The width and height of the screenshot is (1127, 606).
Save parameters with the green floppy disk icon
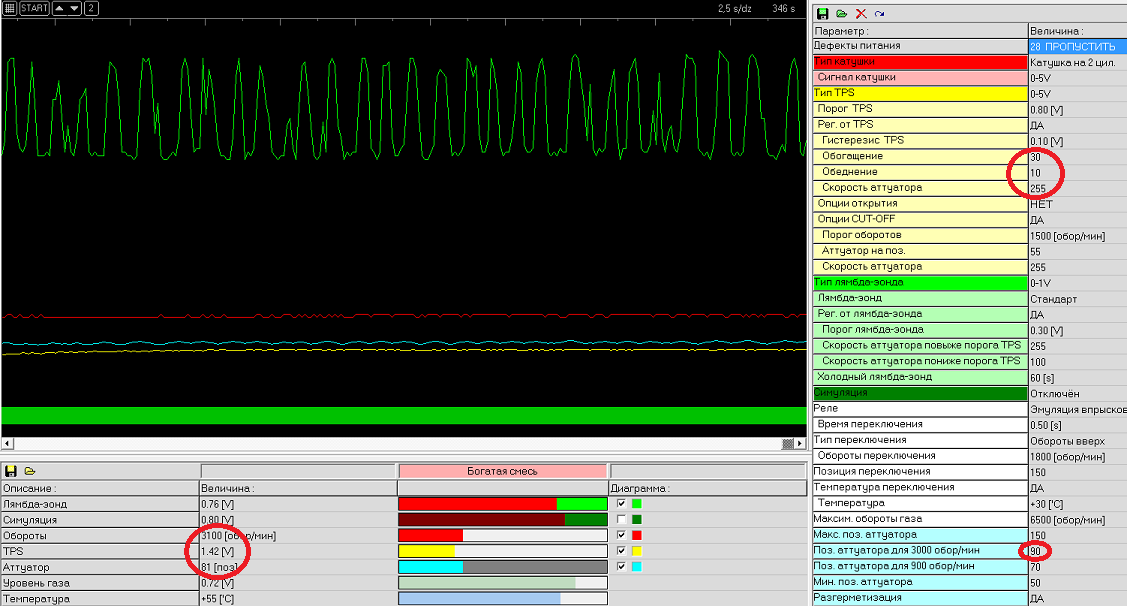pos(823,14)
